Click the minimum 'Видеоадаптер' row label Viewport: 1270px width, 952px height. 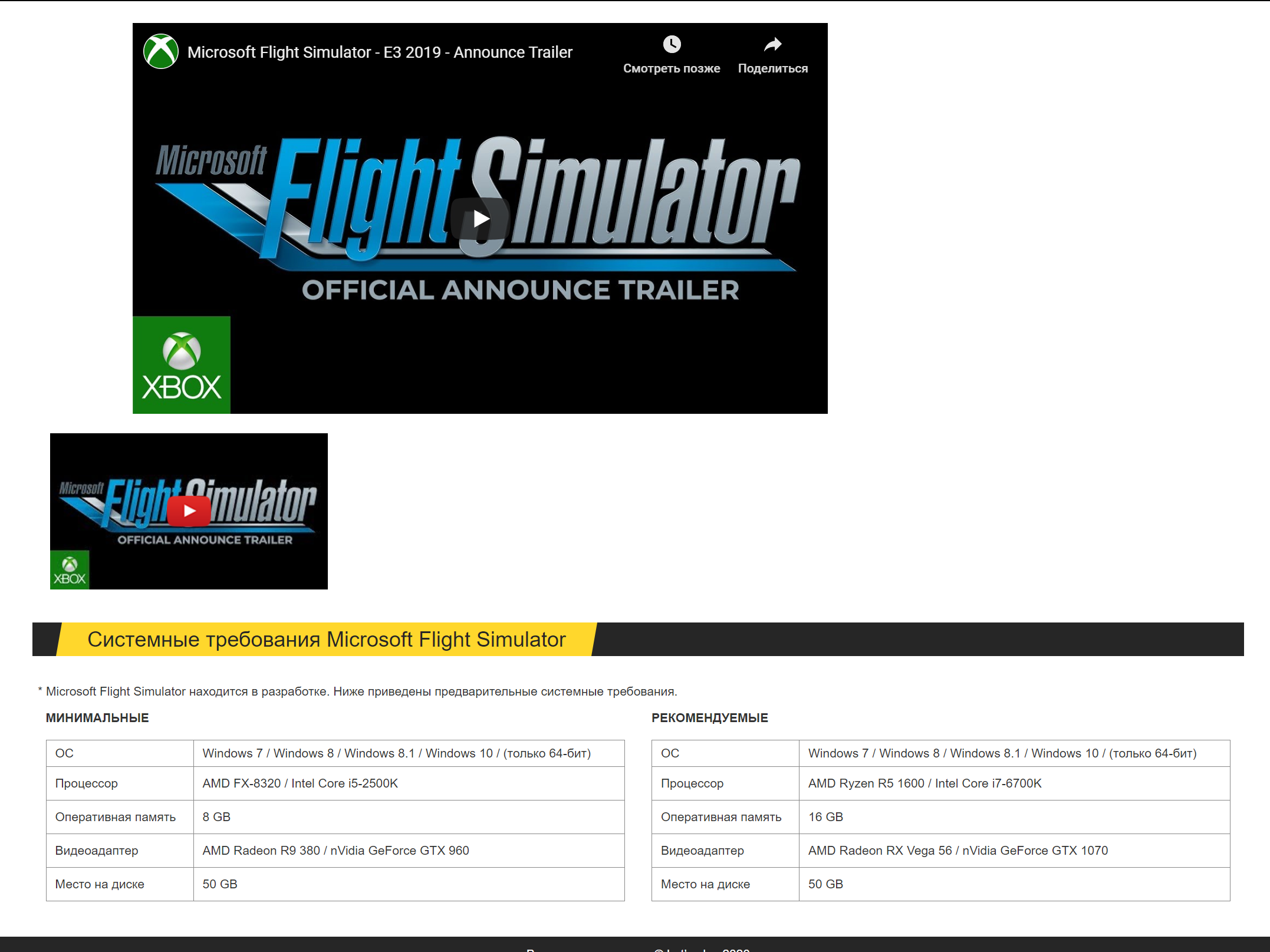97,851
